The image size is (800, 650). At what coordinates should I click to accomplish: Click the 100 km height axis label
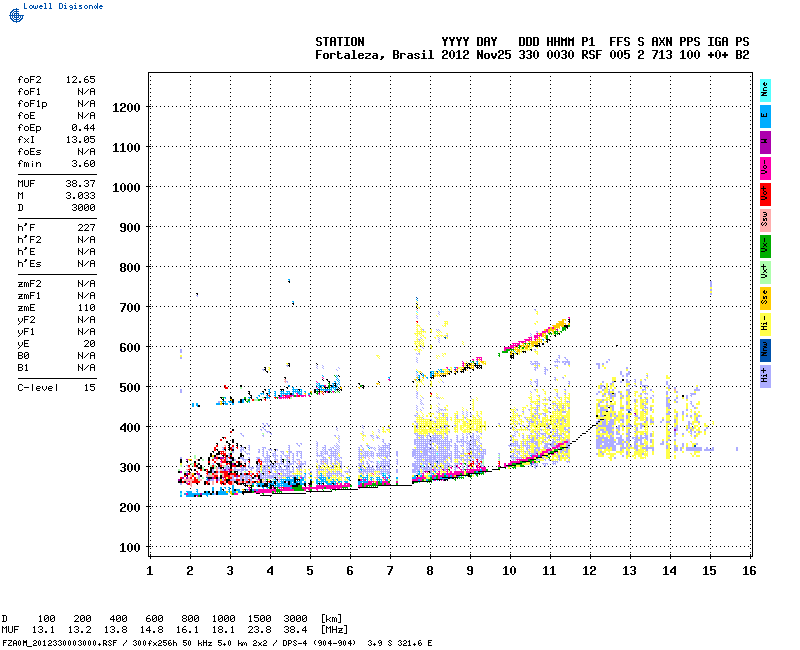point(130,548)
